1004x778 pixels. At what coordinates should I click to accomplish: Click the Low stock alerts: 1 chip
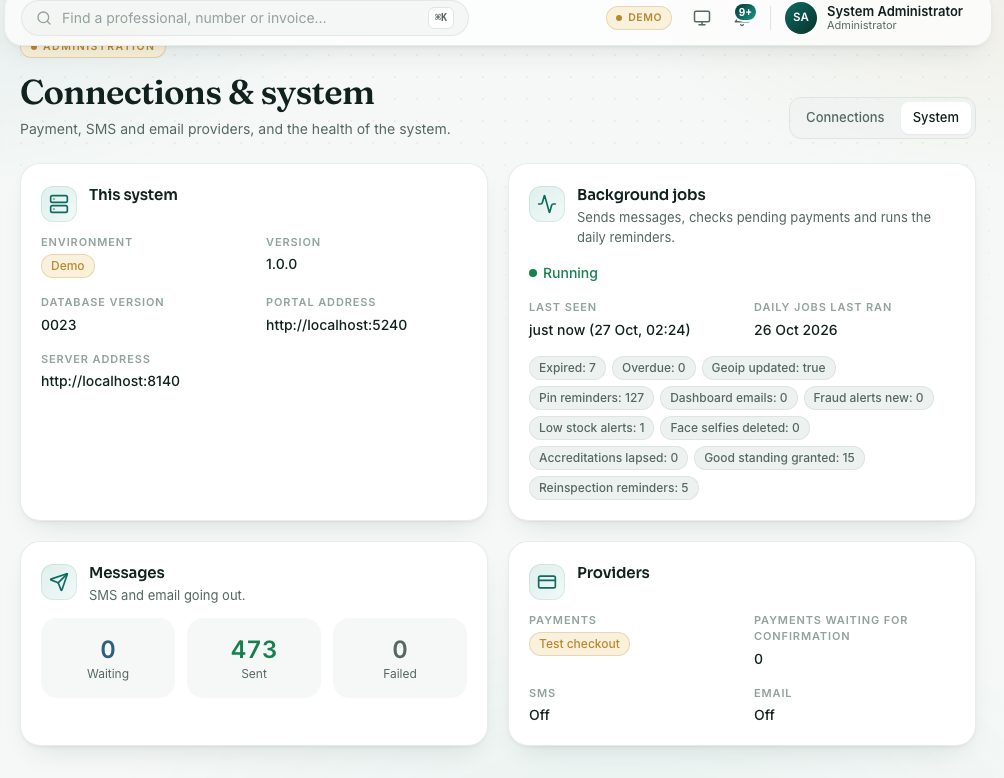591,428
